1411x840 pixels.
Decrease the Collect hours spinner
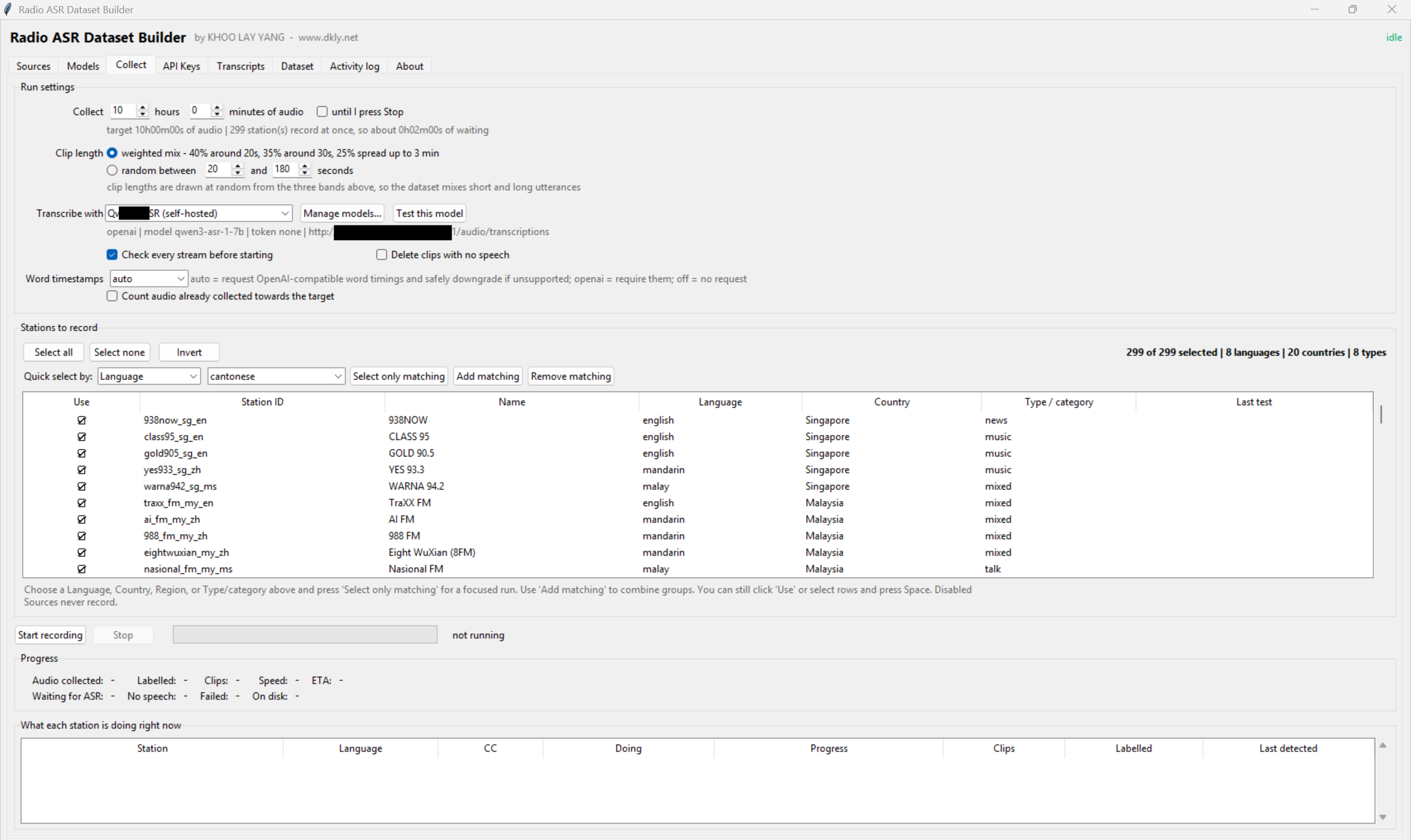coord(143,115)
